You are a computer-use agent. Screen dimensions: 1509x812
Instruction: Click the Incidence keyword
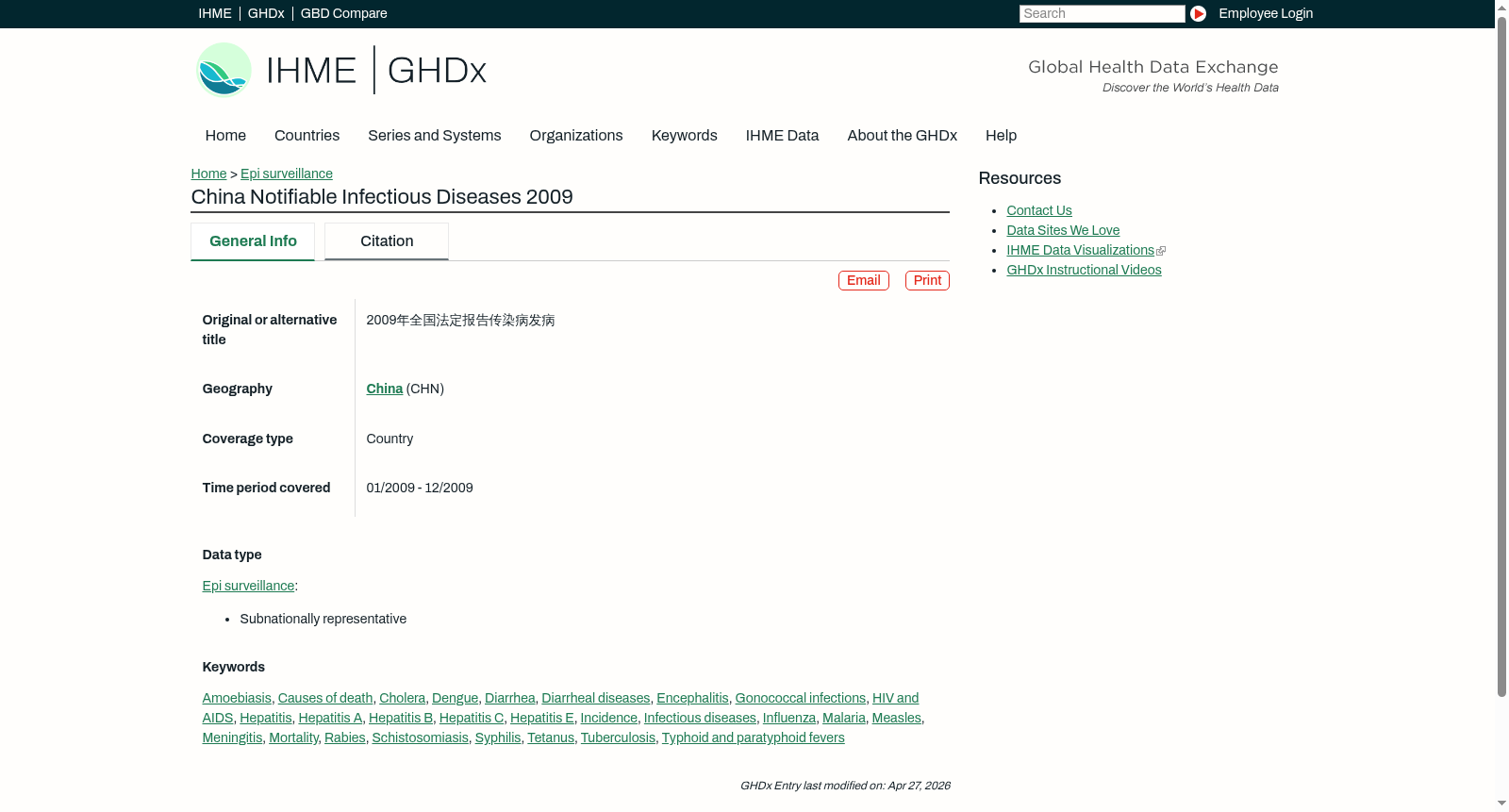tap(609, 718)
